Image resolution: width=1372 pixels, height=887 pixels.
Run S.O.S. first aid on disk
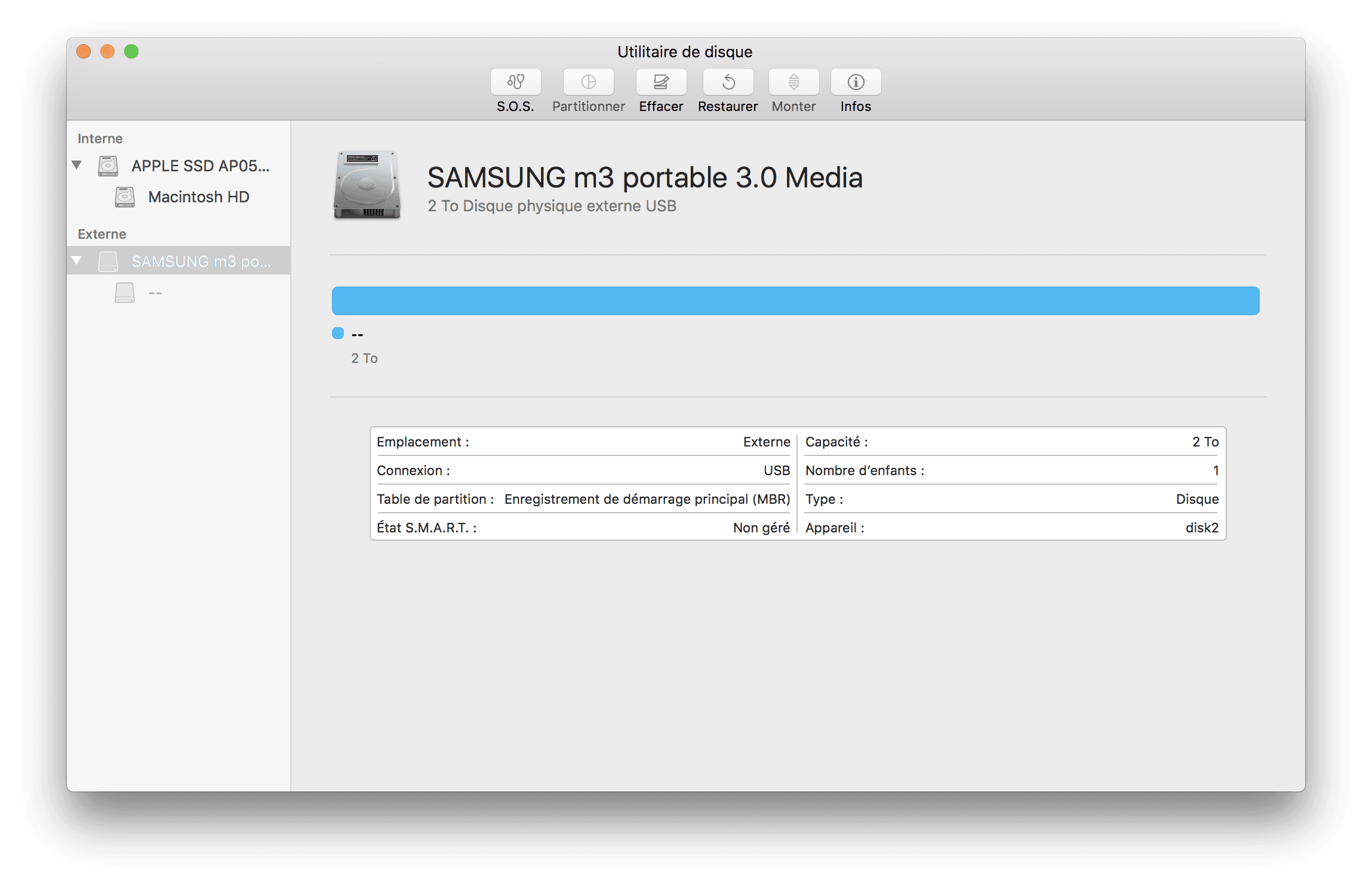click(x=515, y=82)
